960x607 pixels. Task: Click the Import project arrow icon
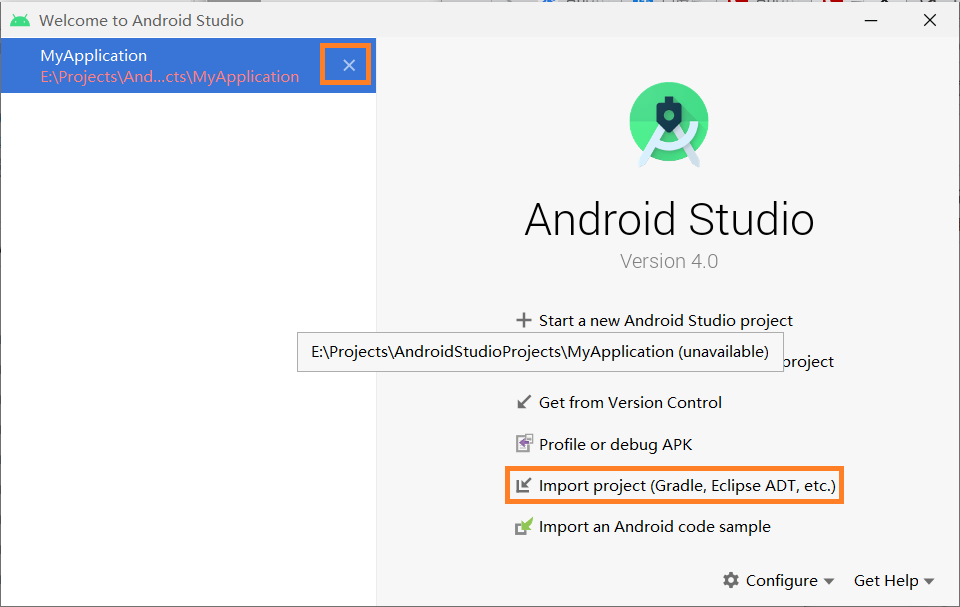pyautogui.click(x=523, y=485)
